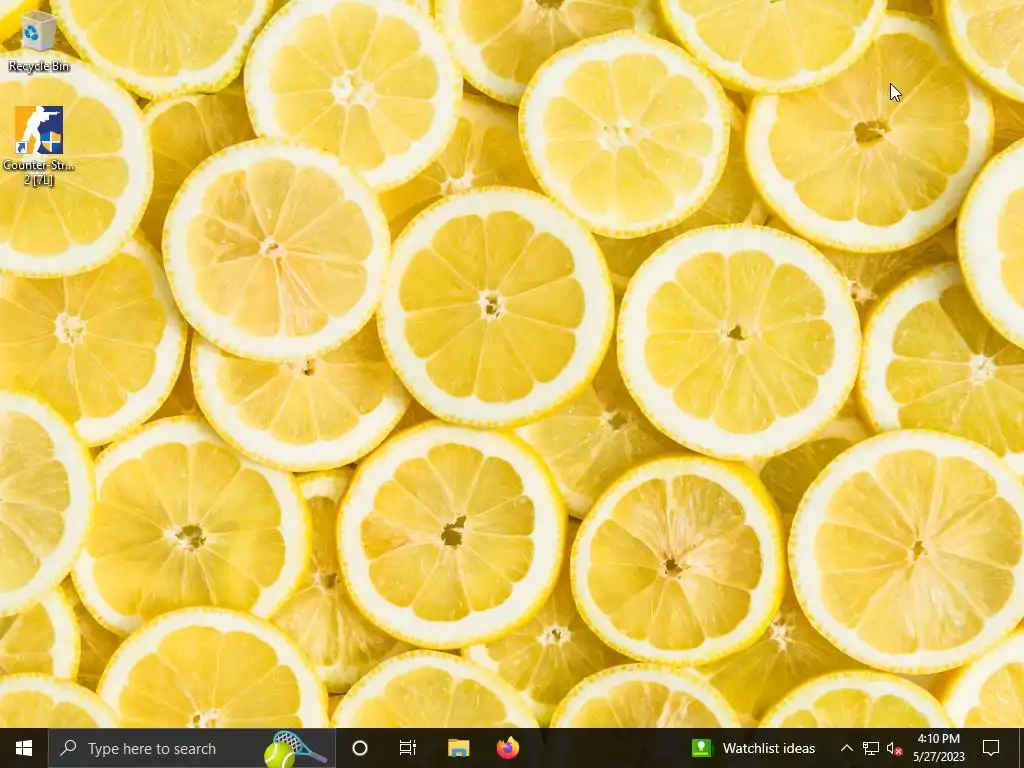The image size is (1024, 768).
Task: Open Task View on the taskbar
Action: pyautogui.click(x=408, y=748)
